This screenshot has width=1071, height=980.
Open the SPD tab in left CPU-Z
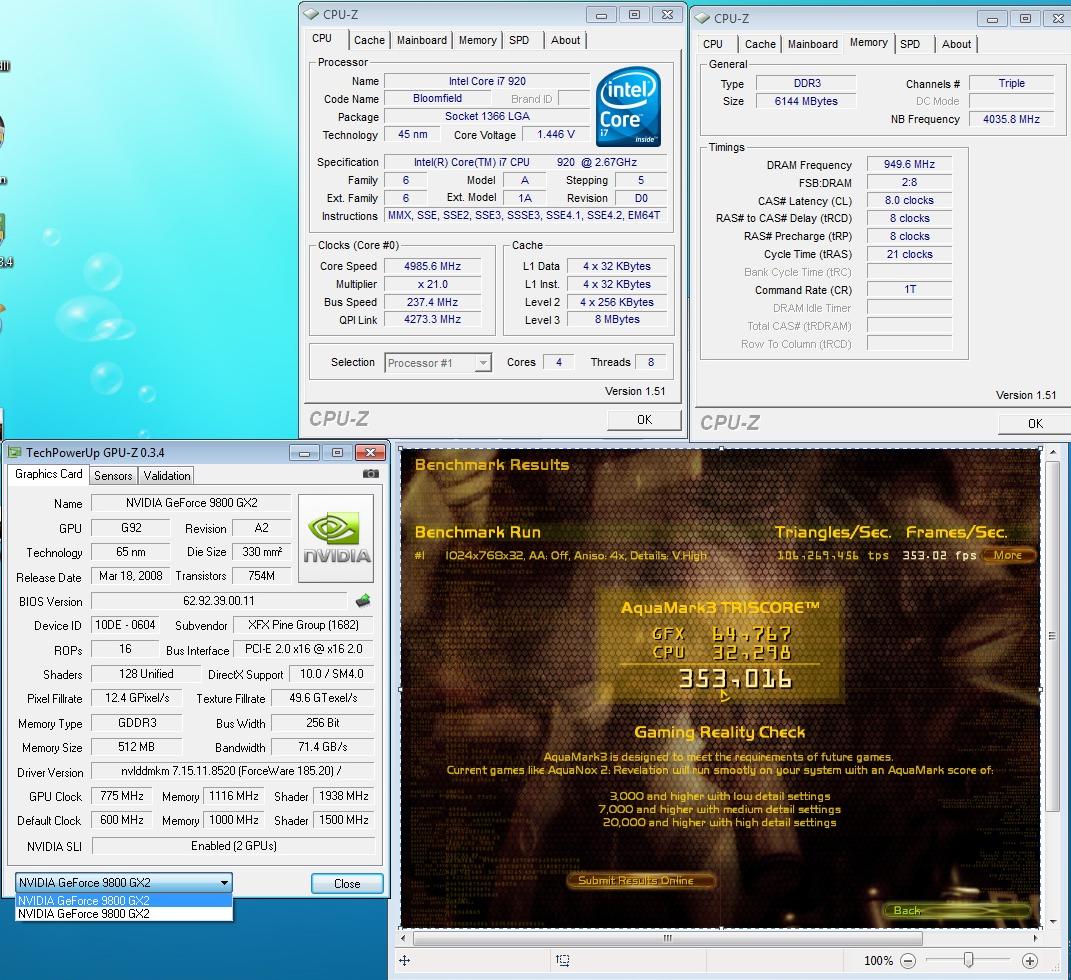pyautogui.click(x=519, y=40)
